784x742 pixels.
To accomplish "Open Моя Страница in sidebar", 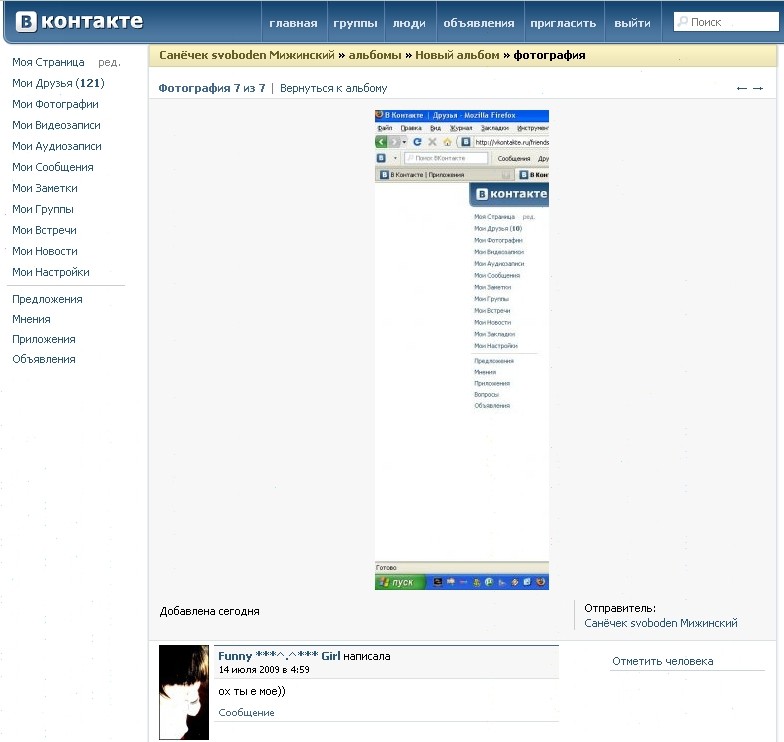I will tap(48, 62).
